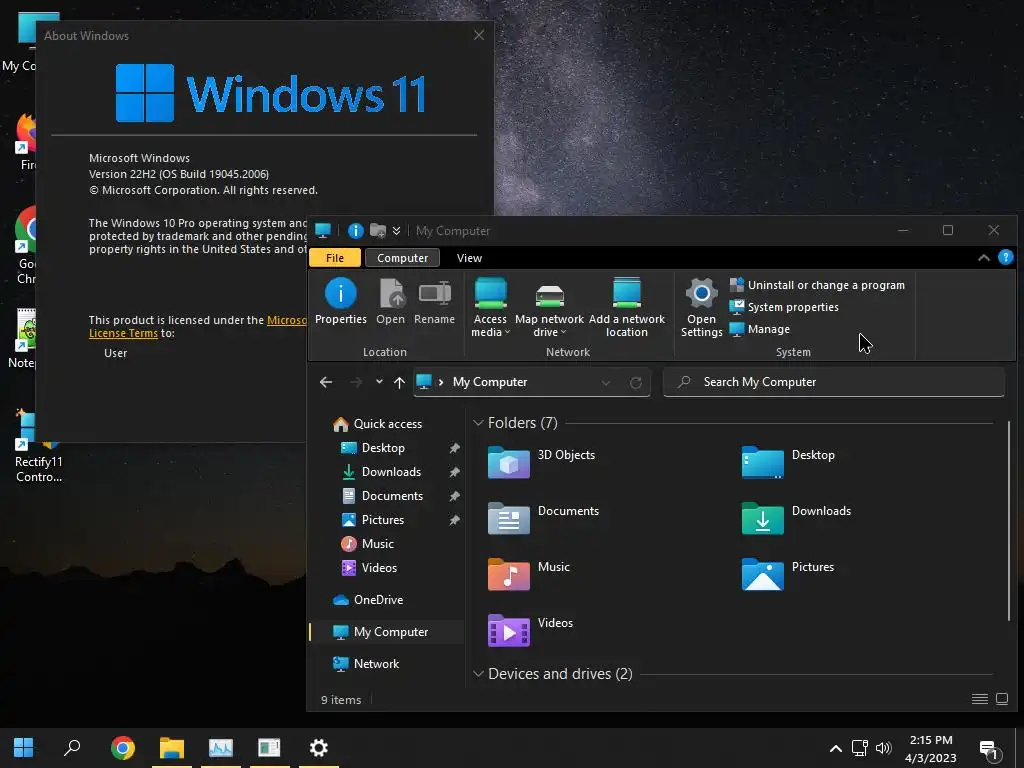
Task: Click the Rename ribbon button
Action: tap(434, 300)
